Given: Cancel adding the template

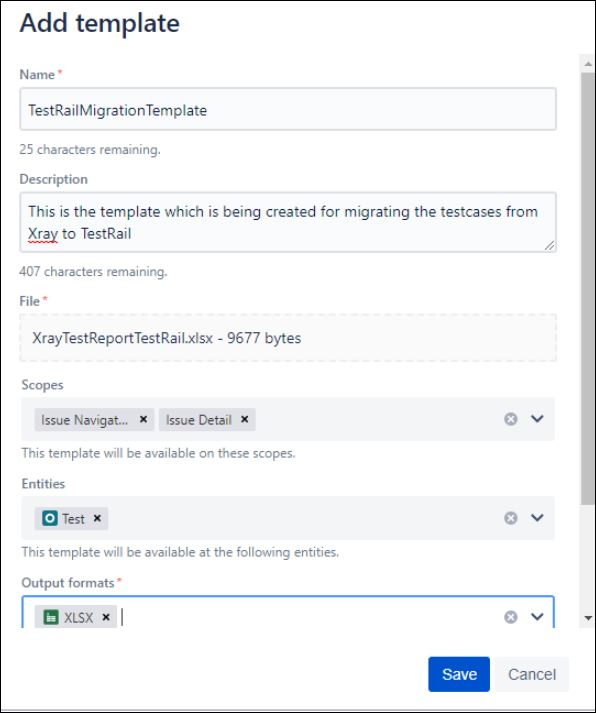Looking at the screenshot, I should (x=532, y=674).
